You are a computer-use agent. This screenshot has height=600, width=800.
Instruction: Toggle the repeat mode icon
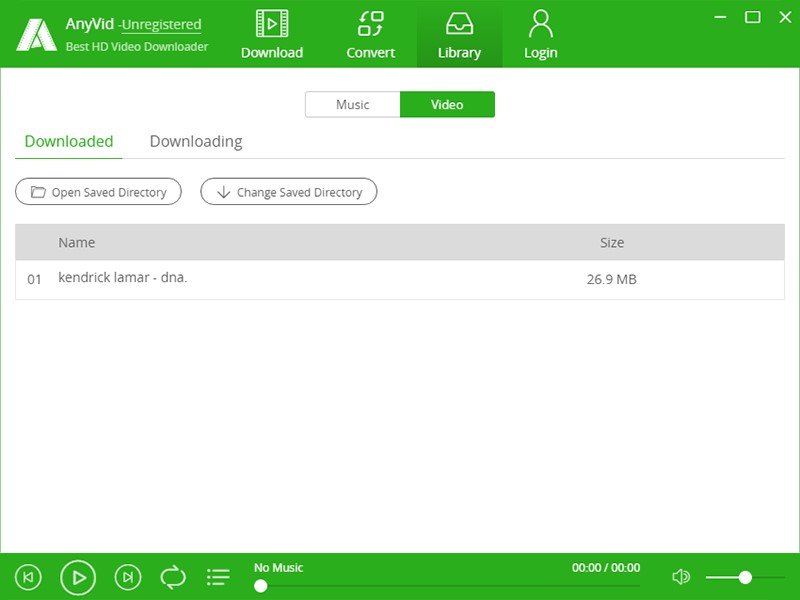[x=173, y=578]
